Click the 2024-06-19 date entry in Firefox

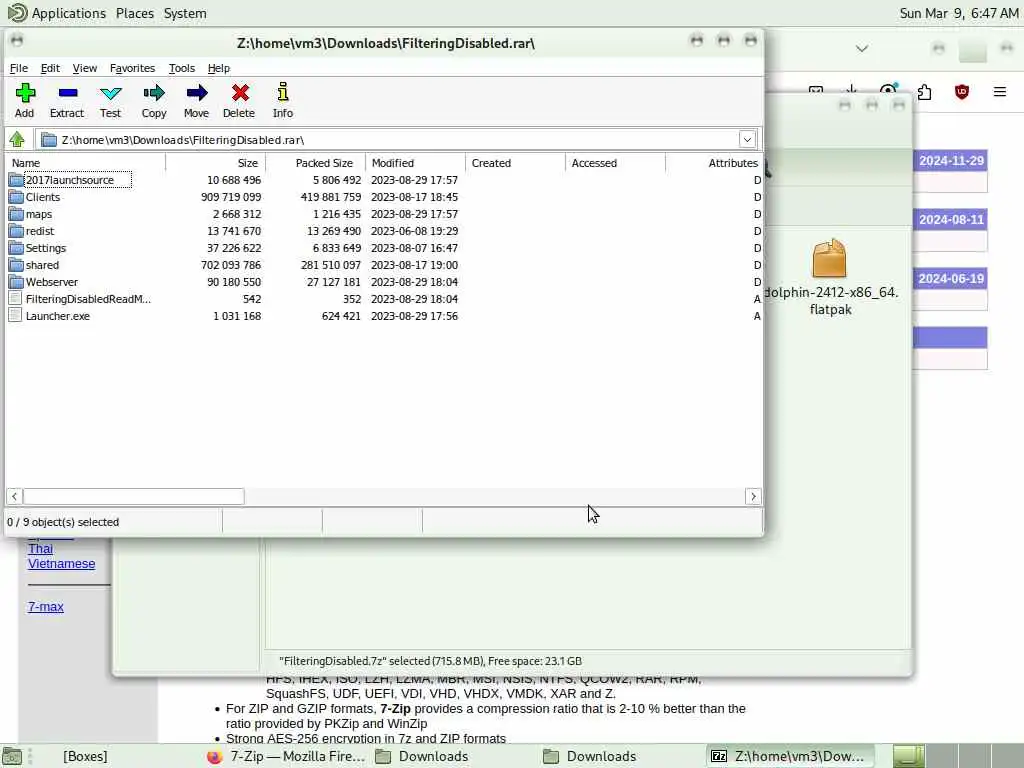[x=951, y=278]
